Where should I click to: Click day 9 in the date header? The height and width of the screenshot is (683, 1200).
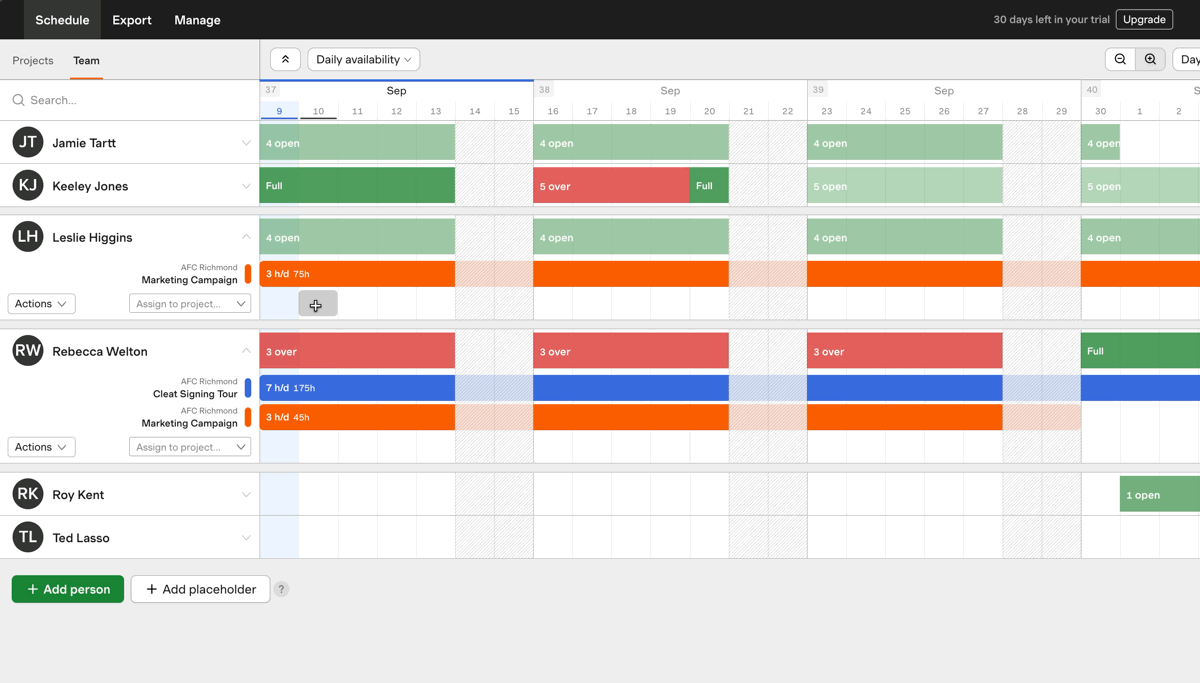(x=279, y=111)
